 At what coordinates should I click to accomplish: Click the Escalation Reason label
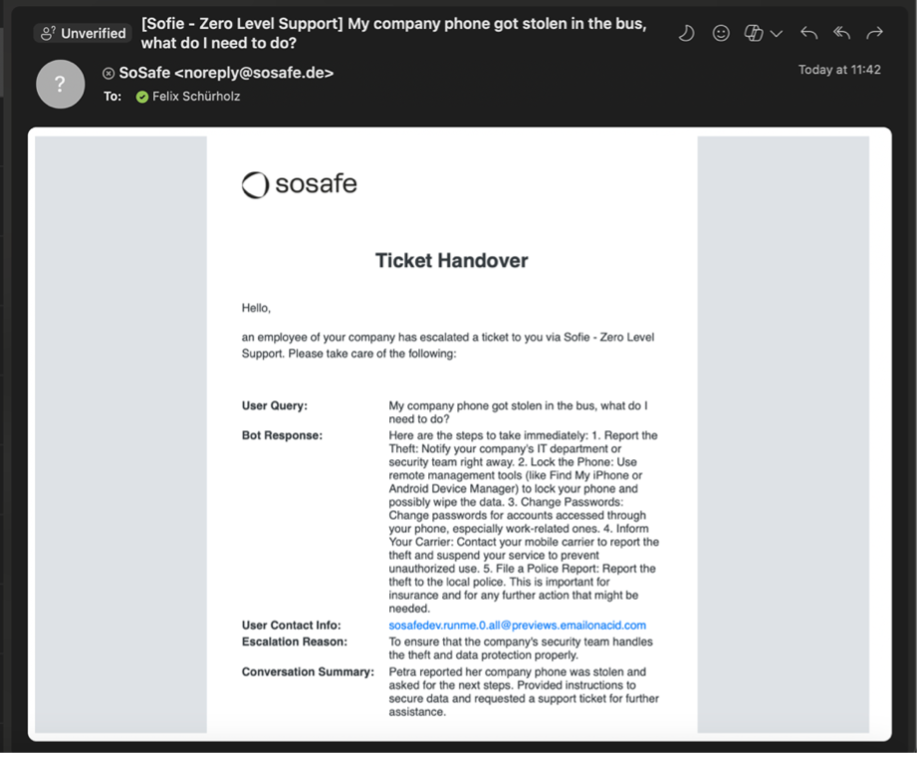click(294, 641)
